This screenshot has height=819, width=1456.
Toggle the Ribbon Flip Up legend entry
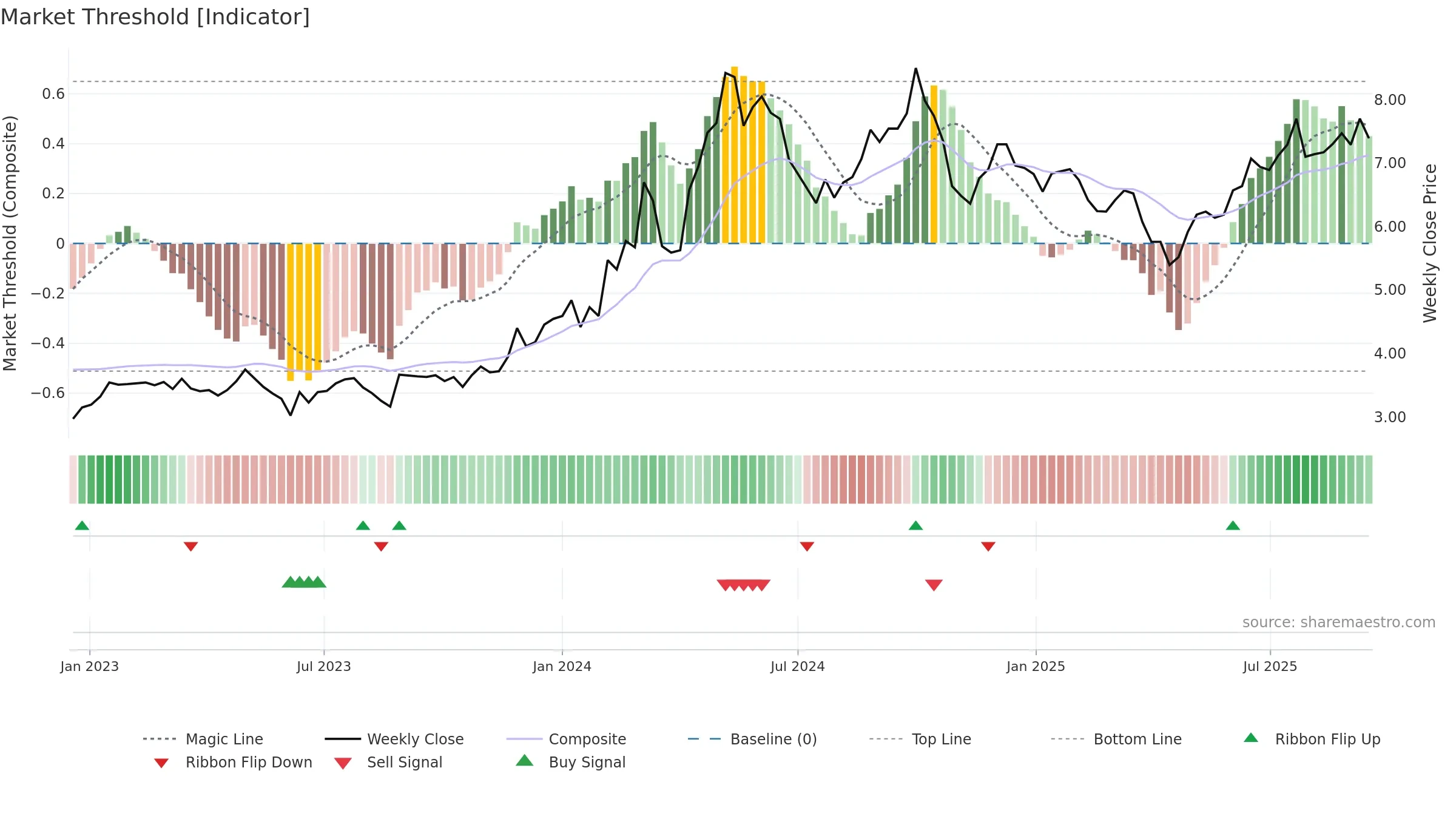(1312, 739)
